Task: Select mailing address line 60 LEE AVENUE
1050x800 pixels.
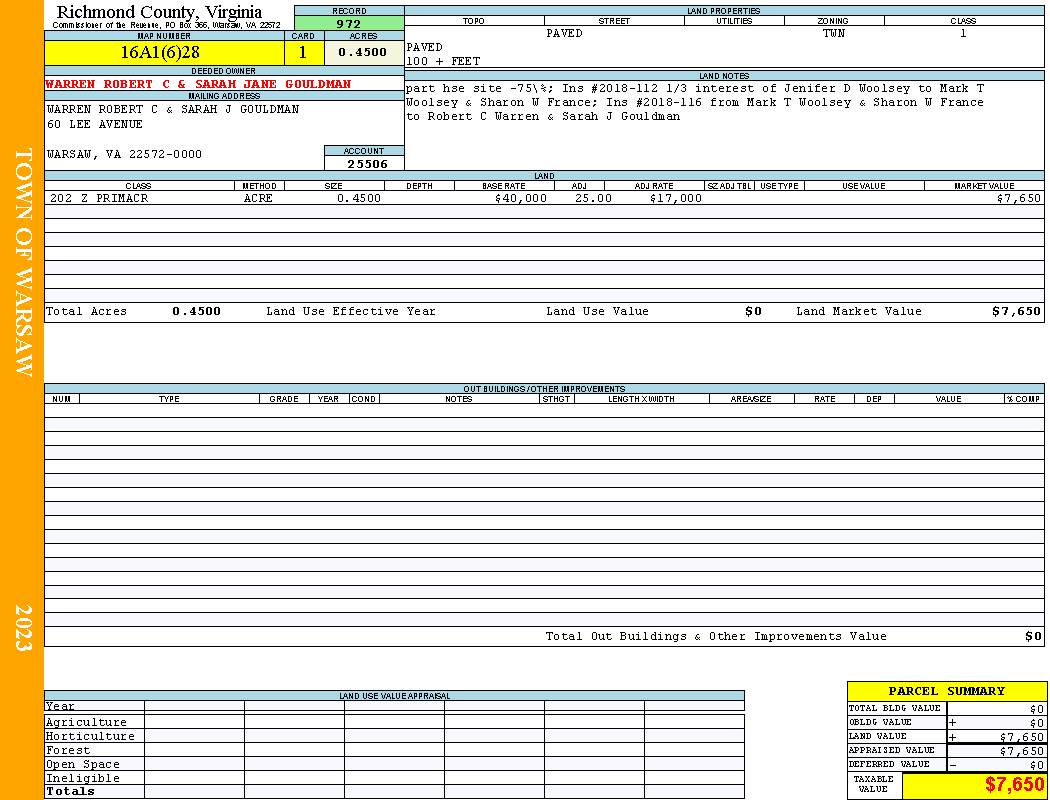Action: coord(94,125)
